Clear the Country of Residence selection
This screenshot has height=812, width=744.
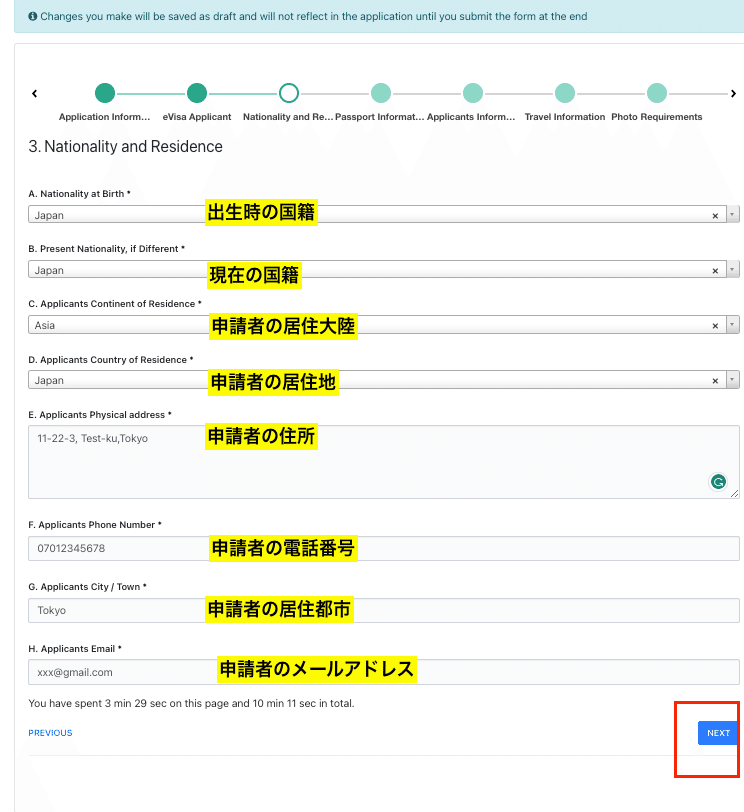point(715,381)
